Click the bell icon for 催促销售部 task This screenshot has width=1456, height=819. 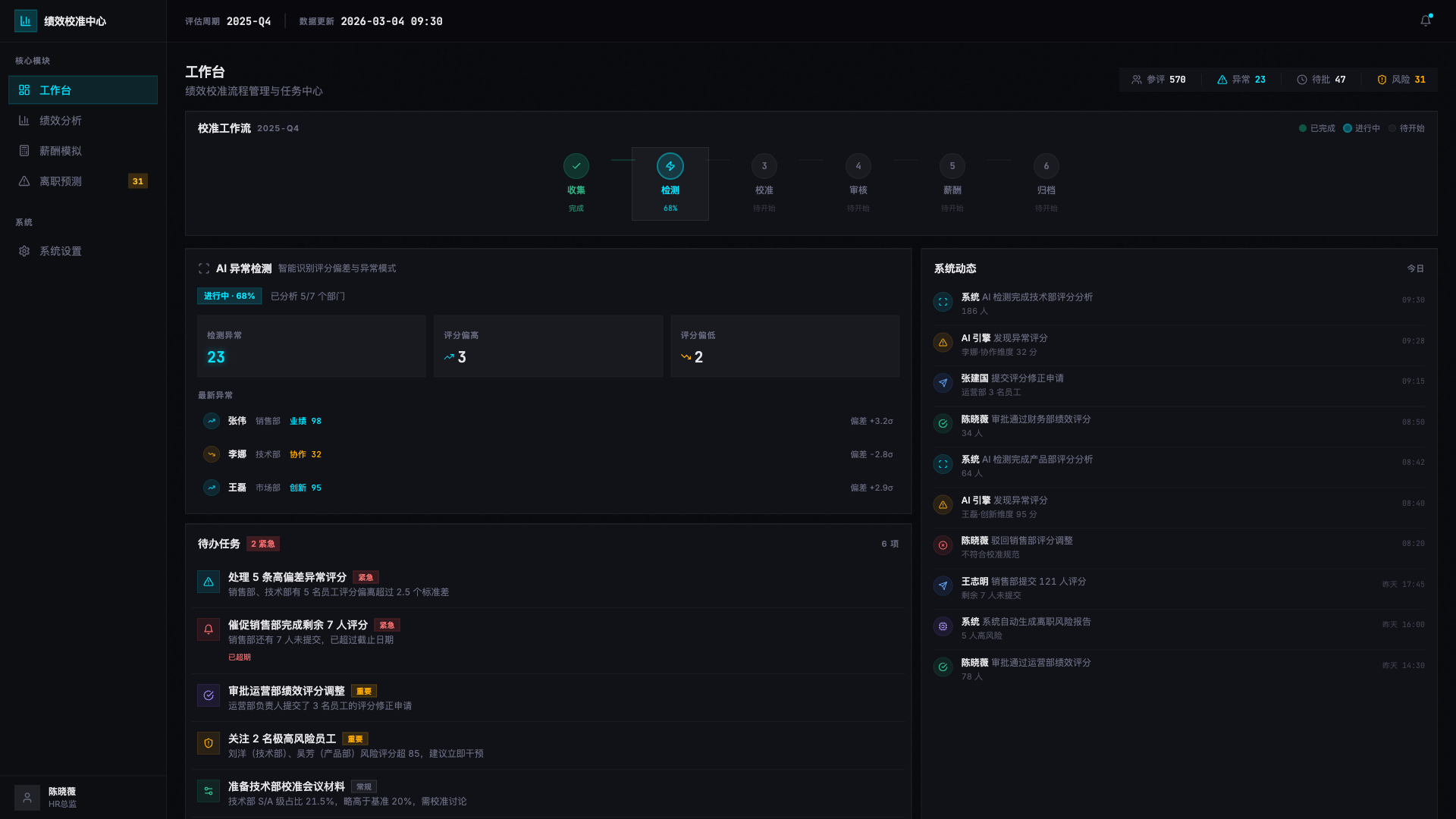pyautogui.click(x=209, y=629)
